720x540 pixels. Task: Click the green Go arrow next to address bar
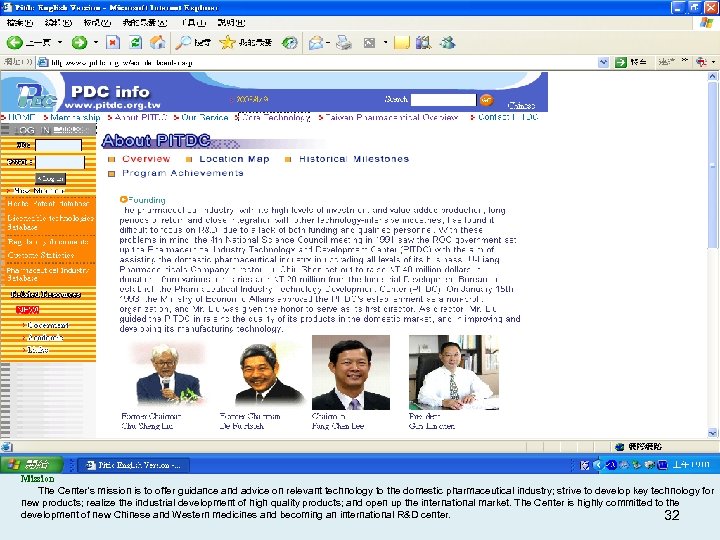pyautogui.click(x=621, y=62)
